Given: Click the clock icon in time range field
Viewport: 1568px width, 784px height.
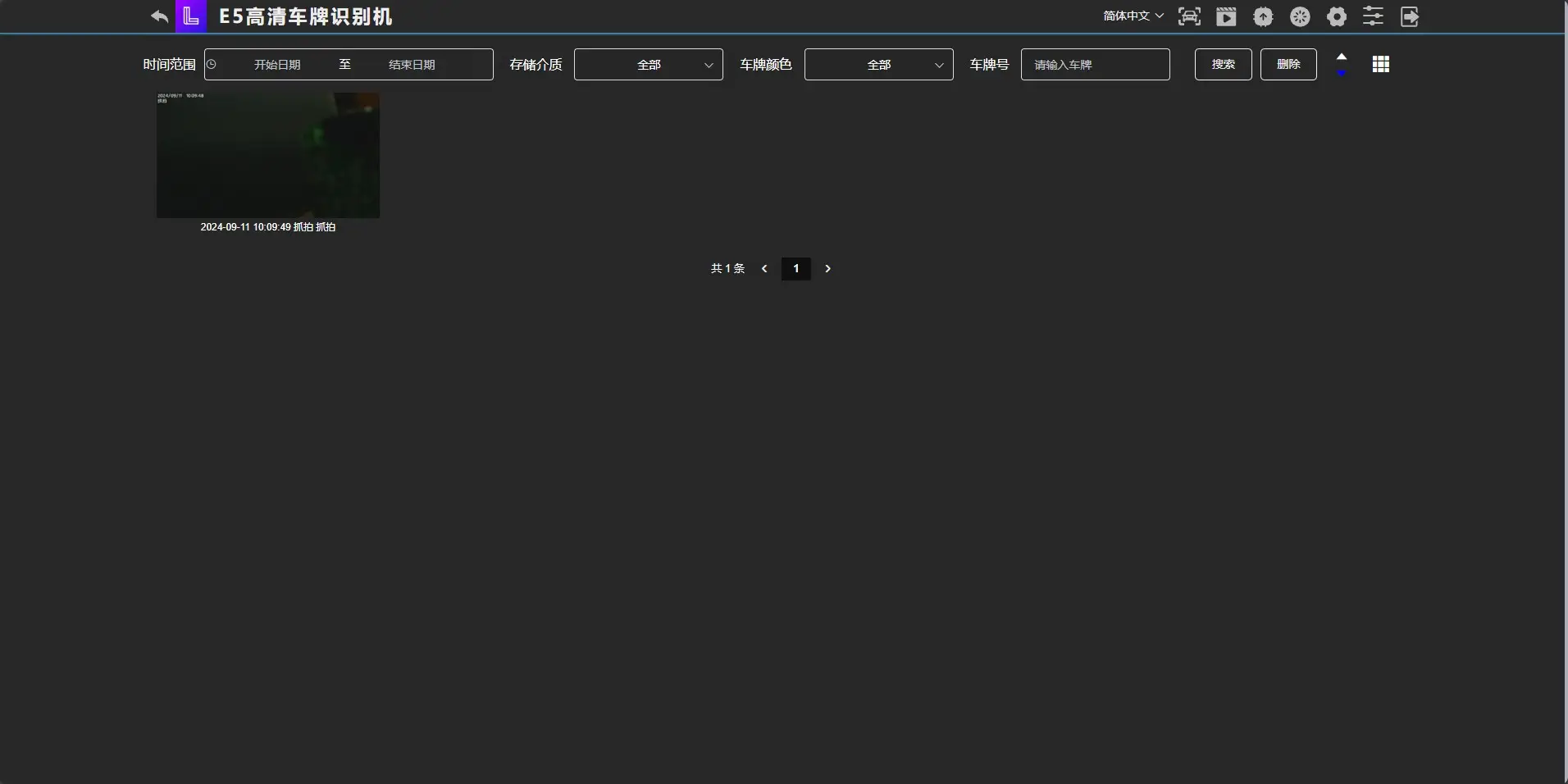Looking at the screenshot, I should coord(212,64).
